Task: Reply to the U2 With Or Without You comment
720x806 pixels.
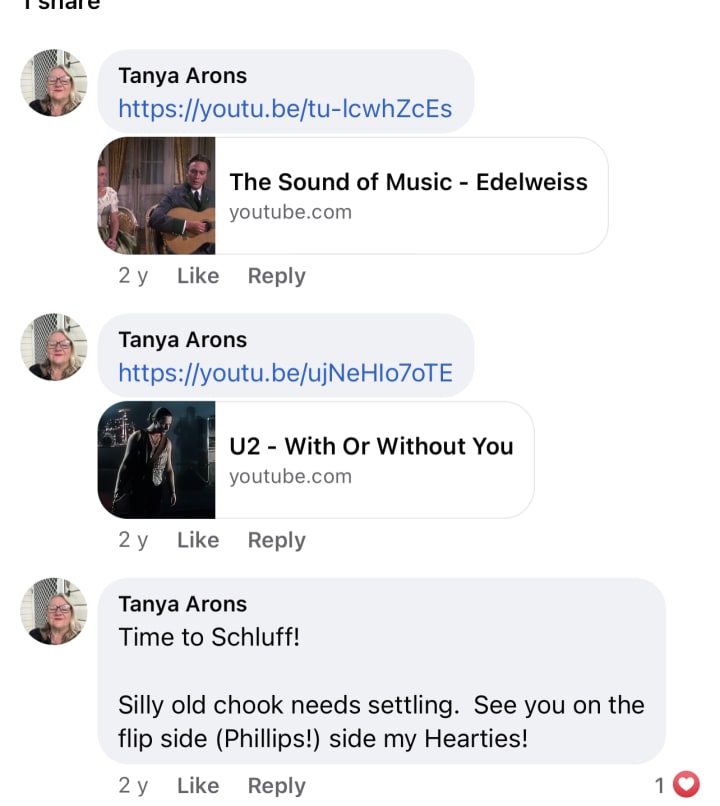Action: pos(276,540)
